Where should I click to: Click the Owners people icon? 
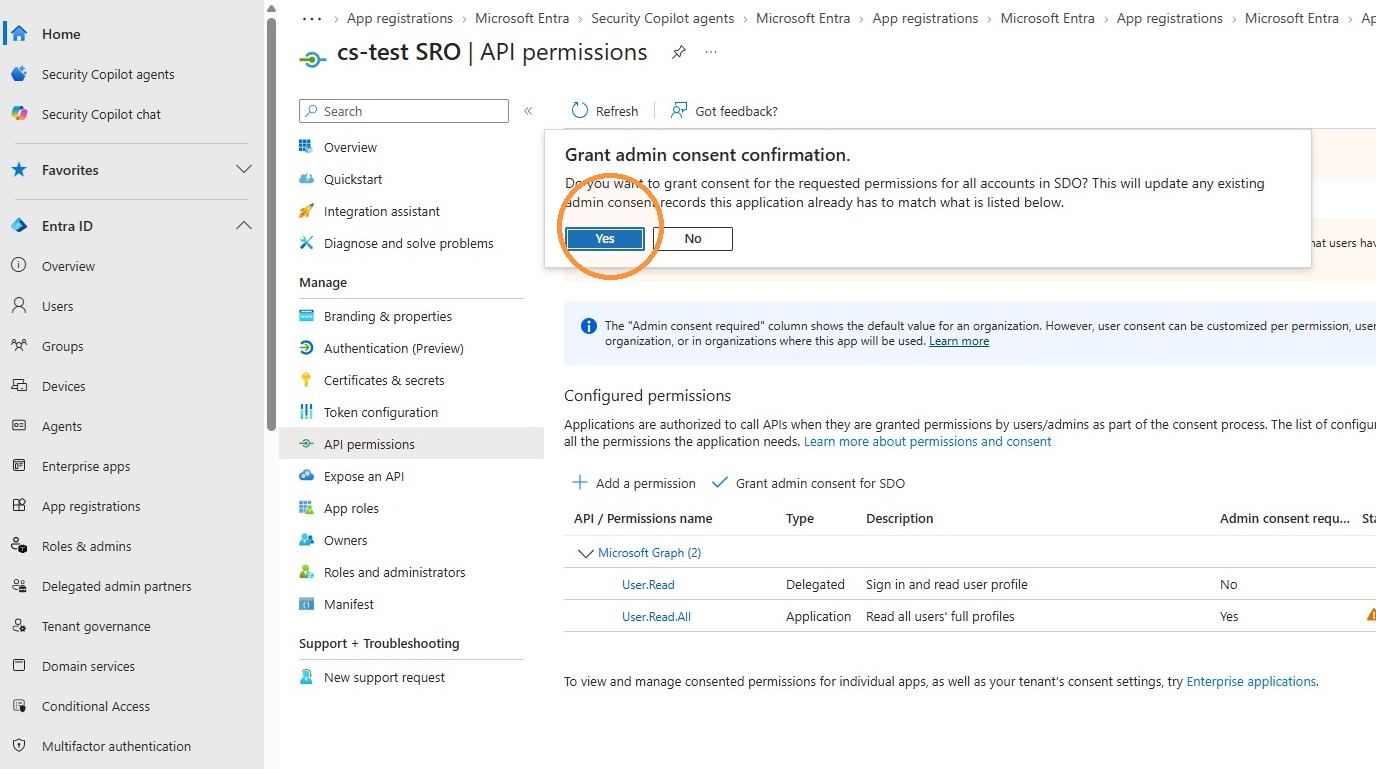pos(307,540)
